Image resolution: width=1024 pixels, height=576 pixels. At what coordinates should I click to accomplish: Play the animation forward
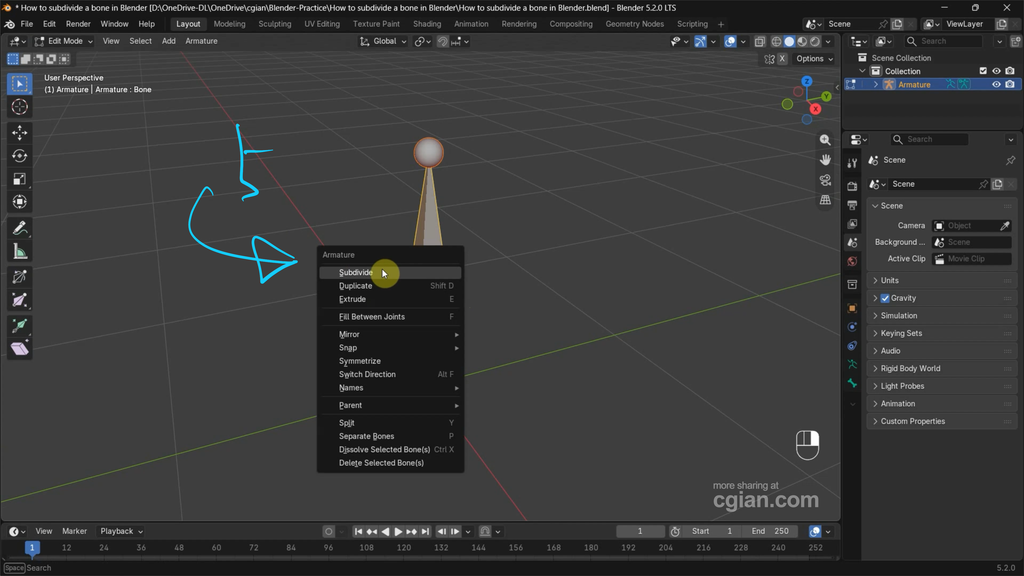[x=398, y=532]
